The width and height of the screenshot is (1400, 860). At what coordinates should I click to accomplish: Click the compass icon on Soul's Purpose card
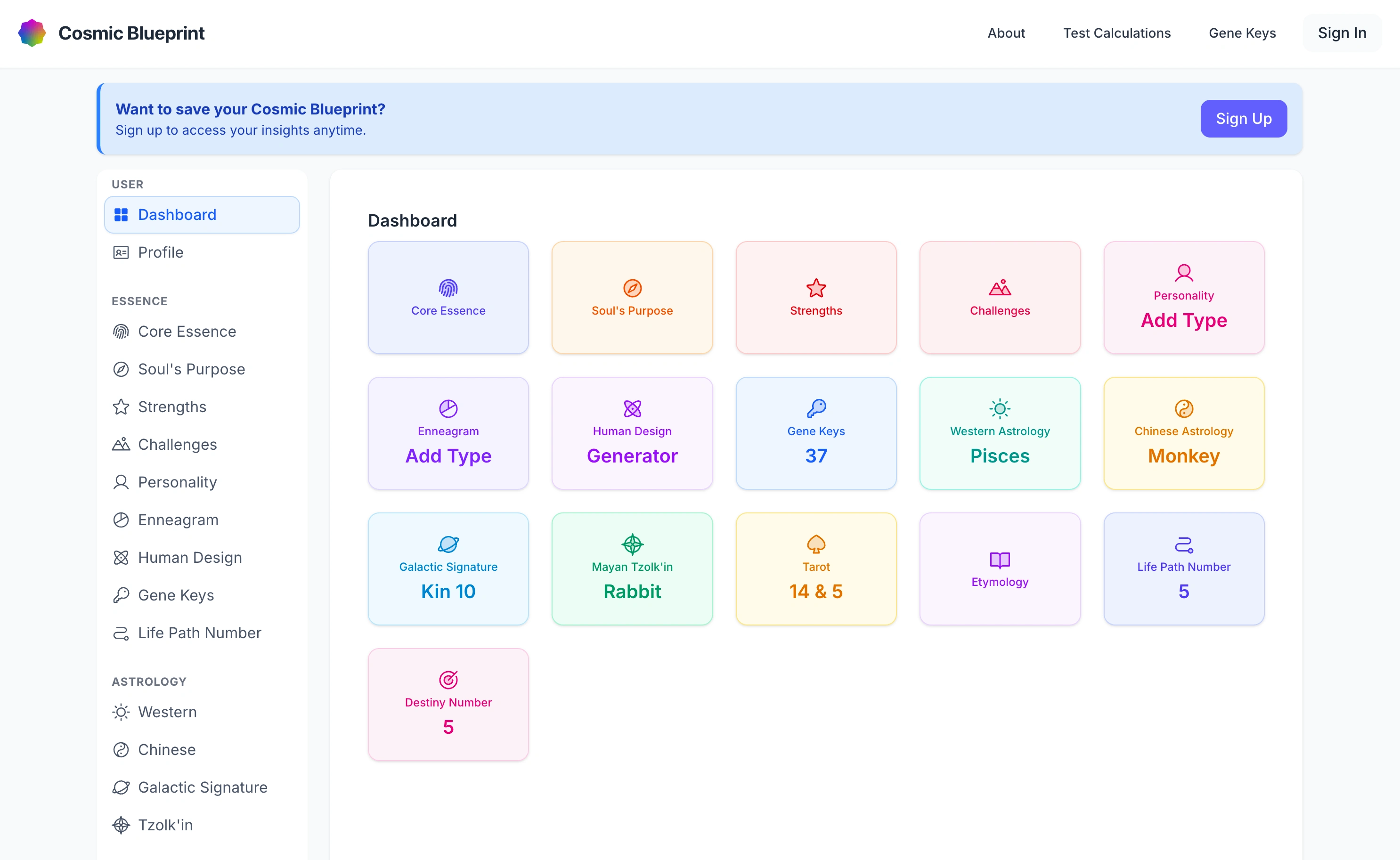click(632, 288)
